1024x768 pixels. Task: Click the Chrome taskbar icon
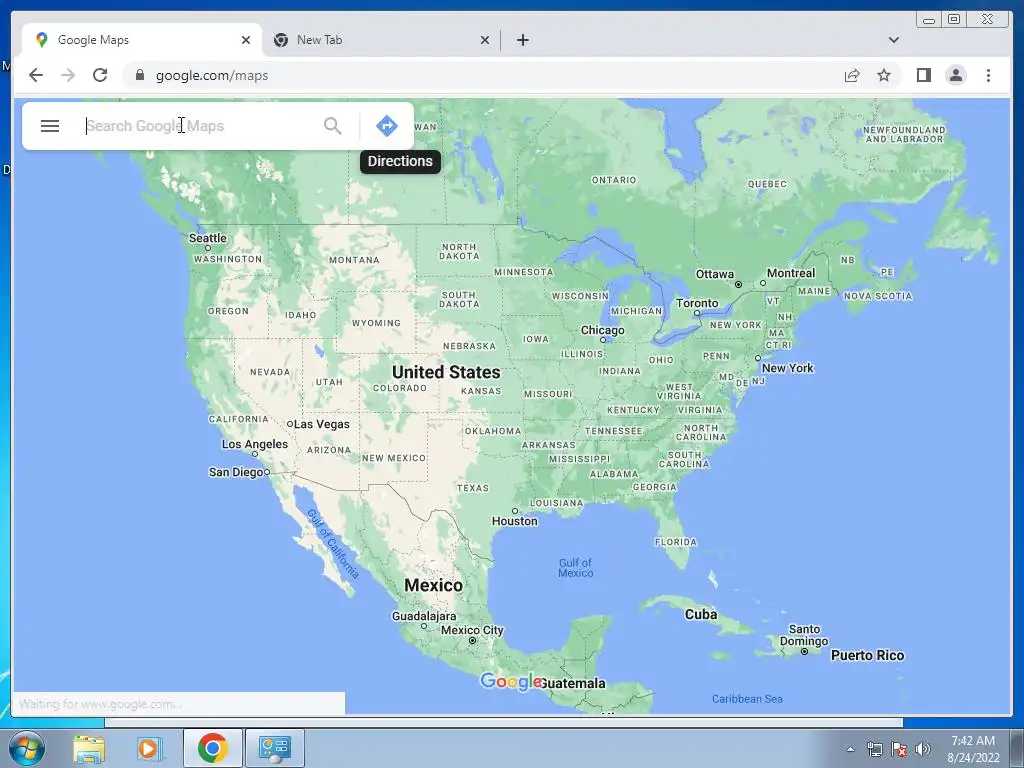point(212,748)
